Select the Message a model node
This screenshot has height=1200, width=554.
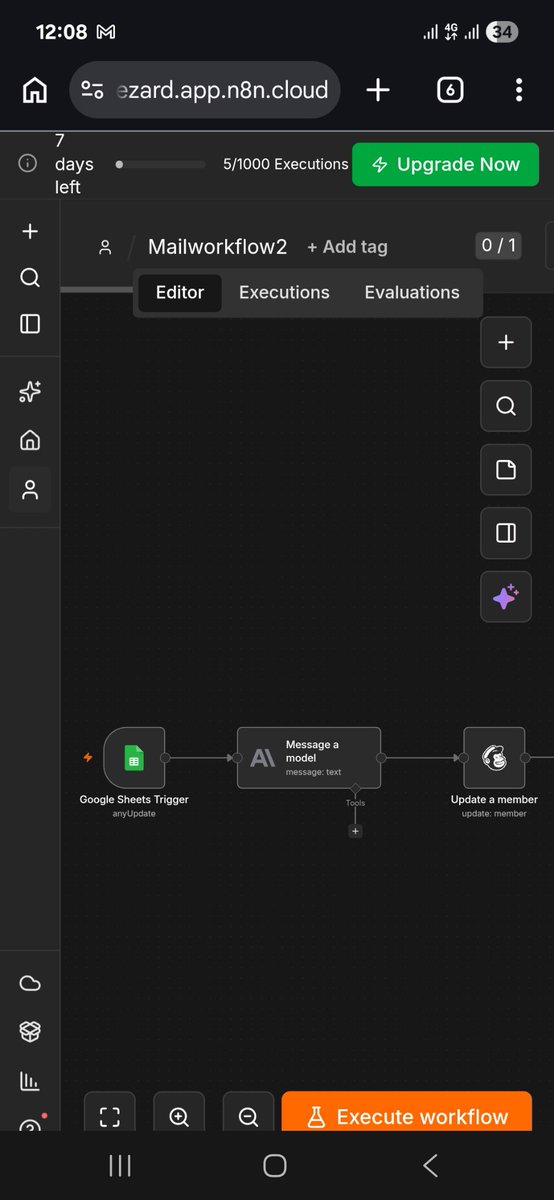pyautogui.click(x=309, y=758)
